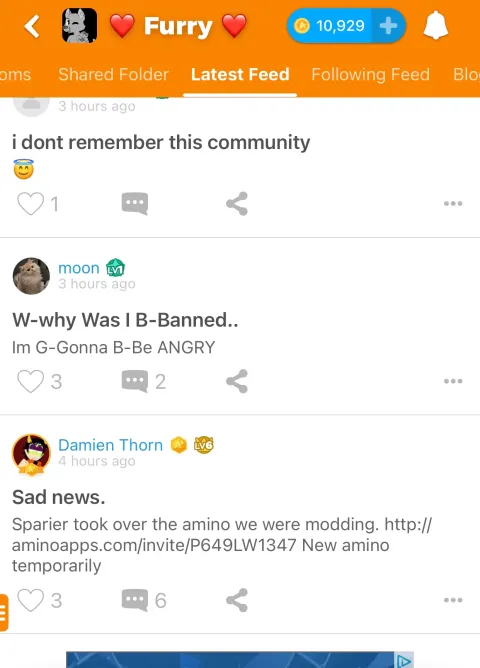This screenshot has width=480, height=668.
Task: Like the 'Sad news.' post
Action: click(x=31, y=600)
